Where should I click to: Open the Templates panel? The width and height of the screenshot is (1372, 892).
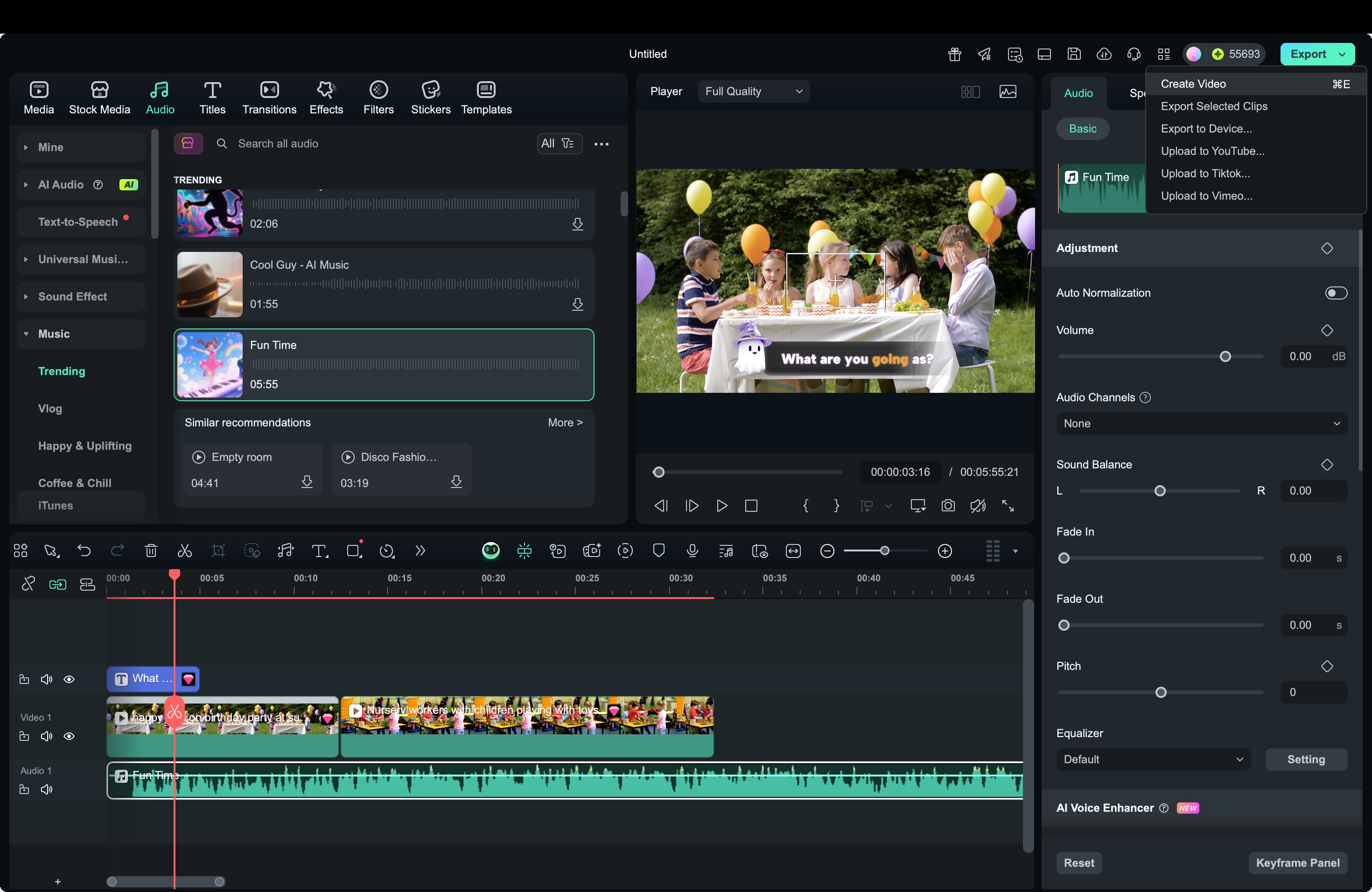(x=486, y=98)
